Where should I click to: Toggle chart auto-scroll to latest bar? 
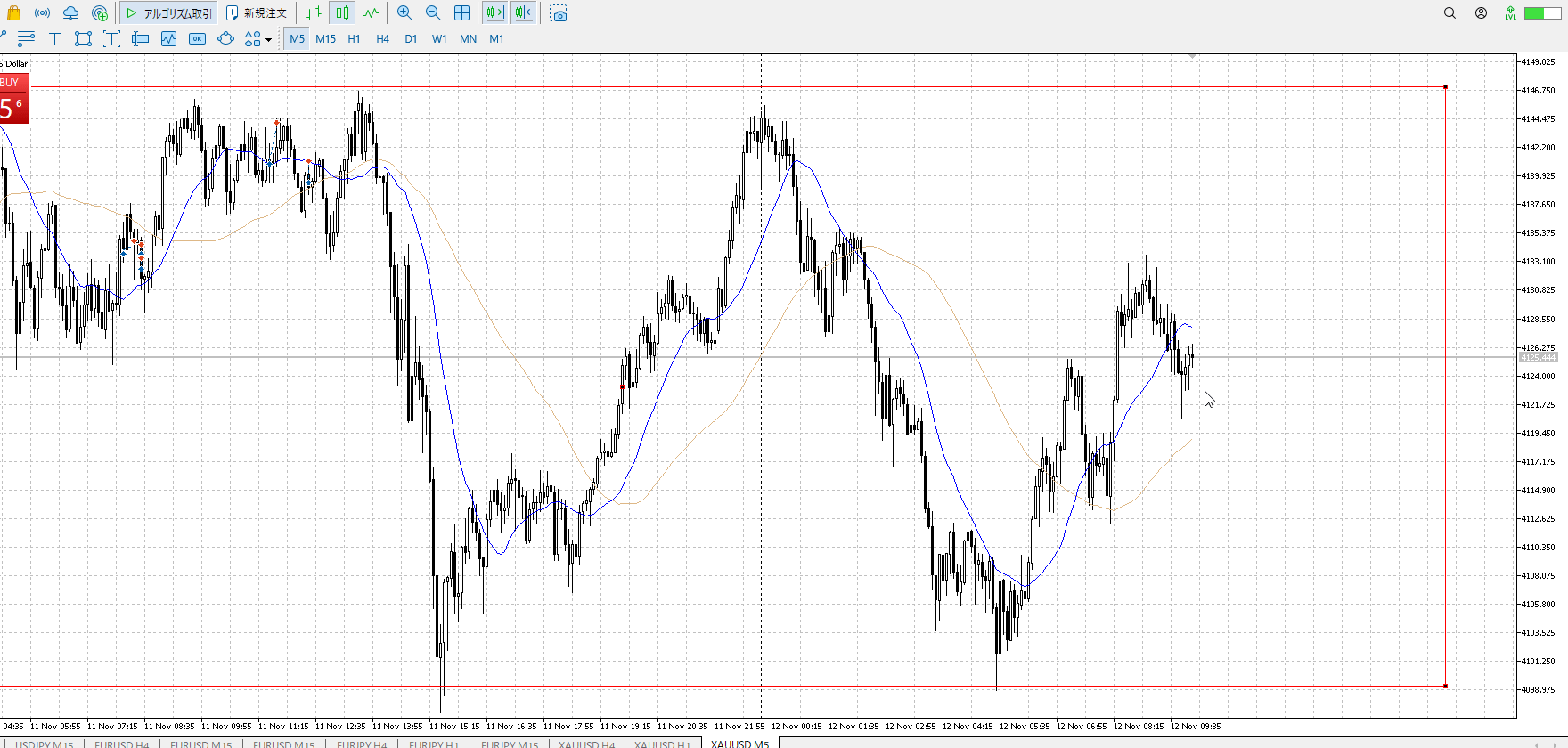[x=494, y=13]
